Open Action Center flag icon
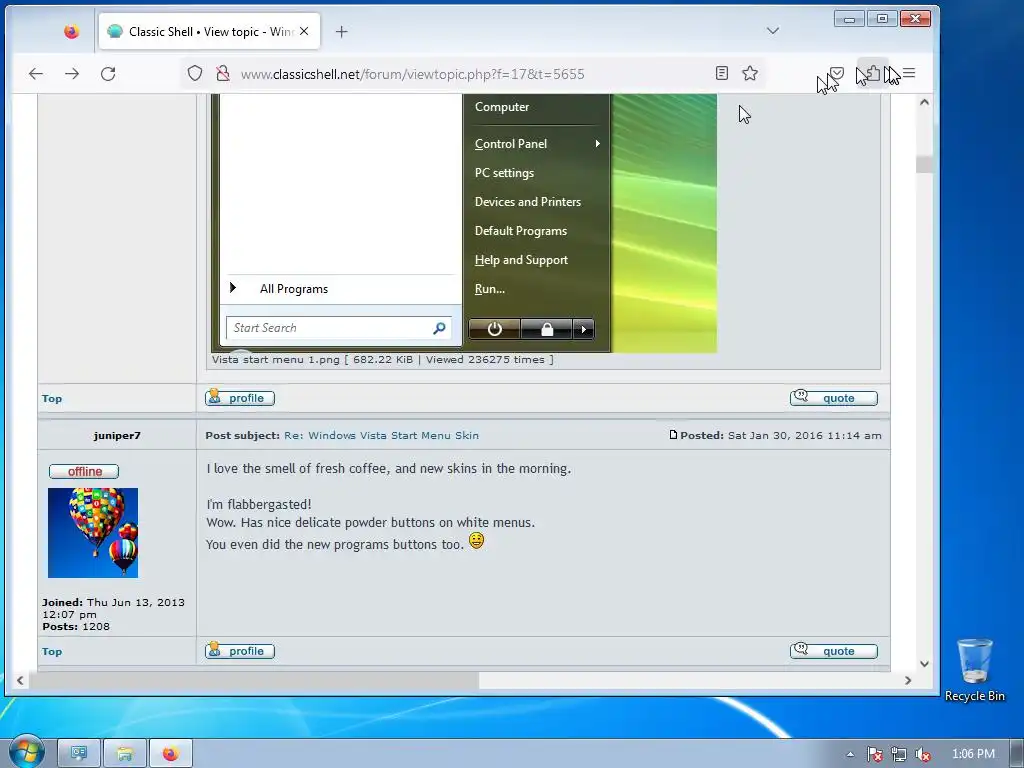 point(874,755)
